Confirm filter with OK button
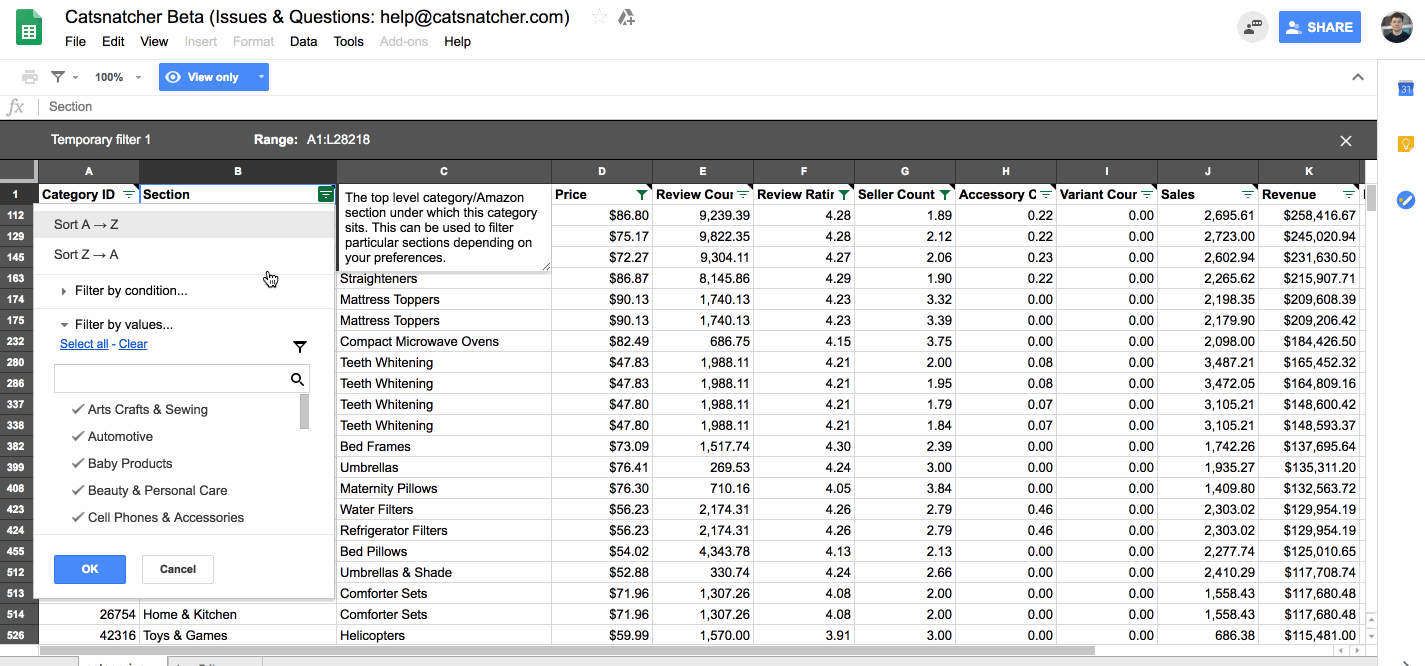Screen dimensions: 1425x666 click(x=90, y=569)
